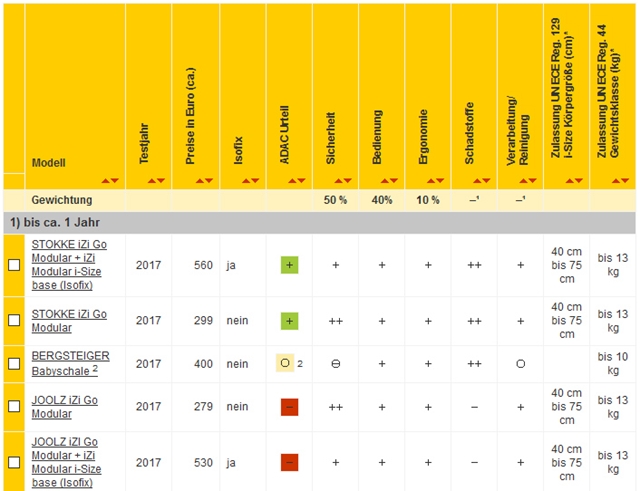Click Gewichtung row label
The image size is (640, 491).
[x=62, y=200]
